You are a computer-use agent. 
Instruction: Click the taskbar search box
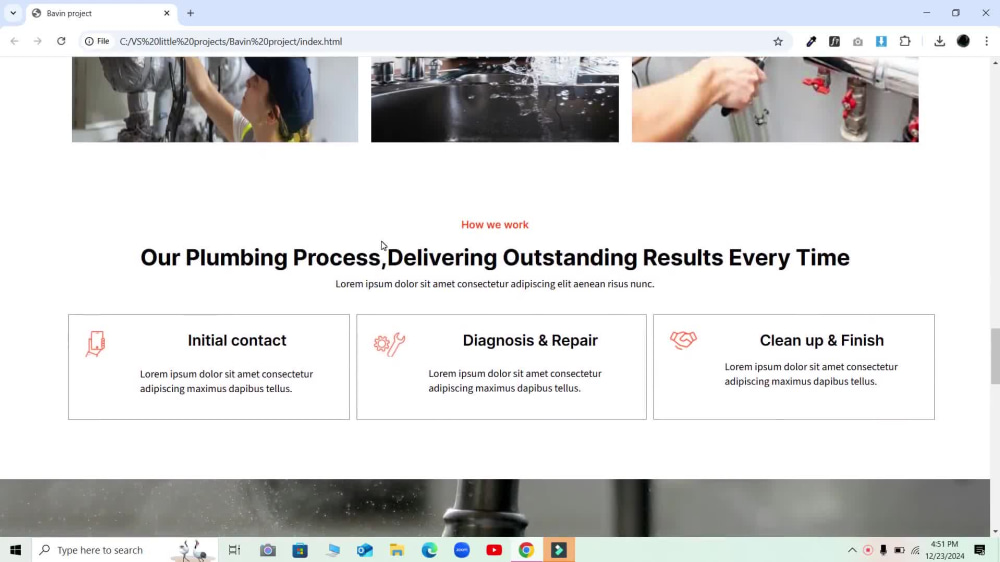[x=124, y=550]
